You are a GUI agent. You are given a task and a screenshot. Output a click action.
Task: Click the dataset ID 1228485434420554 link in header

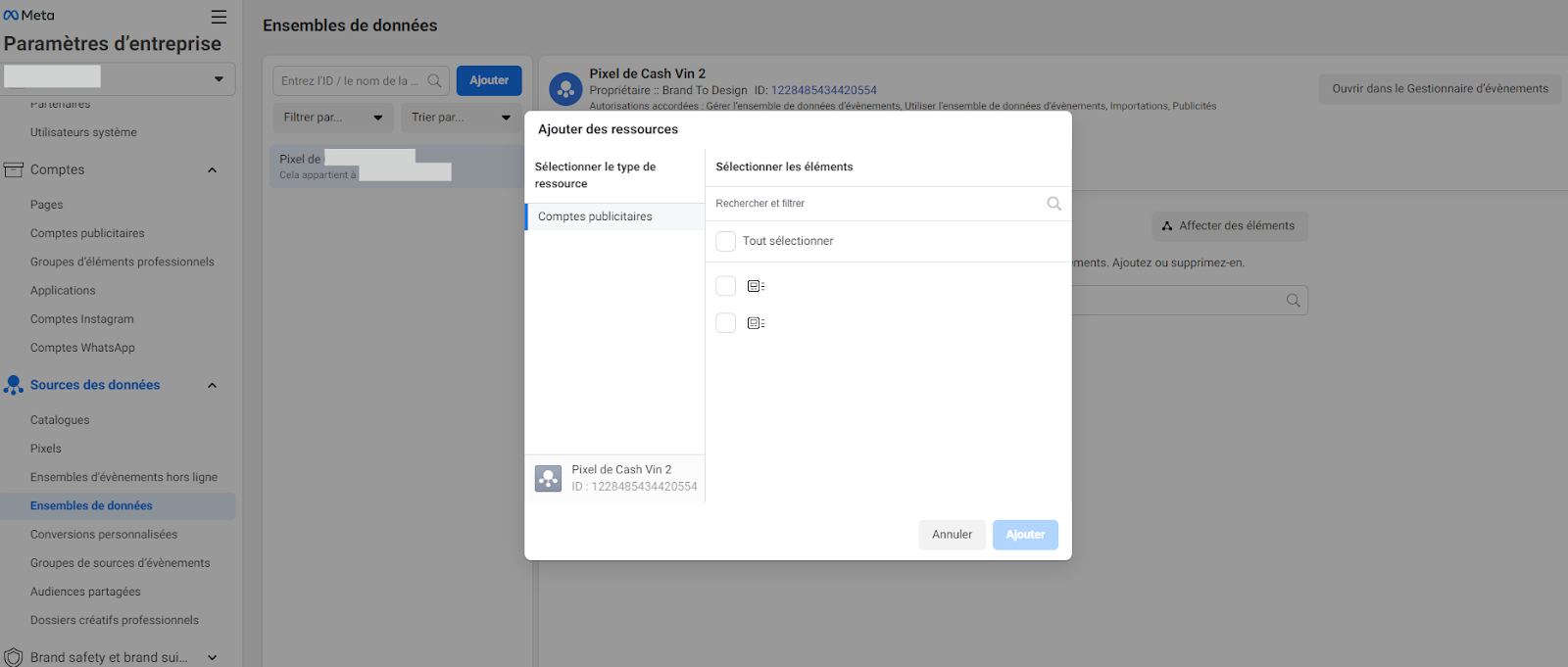pos(824,90)
